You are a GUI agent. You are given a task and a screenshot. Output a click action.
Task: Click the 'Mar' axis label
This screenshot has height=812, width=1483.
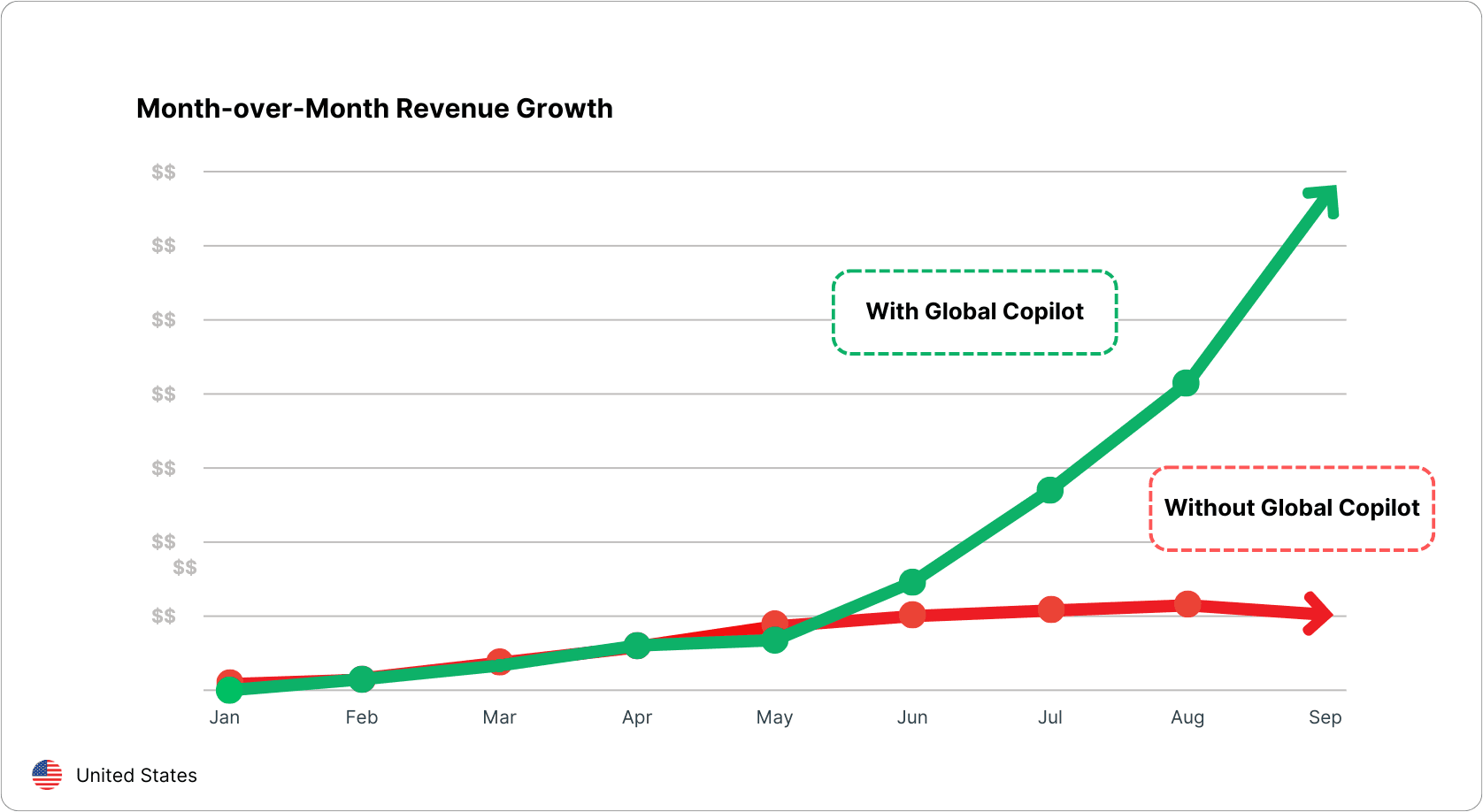click(x=500, y=717)
